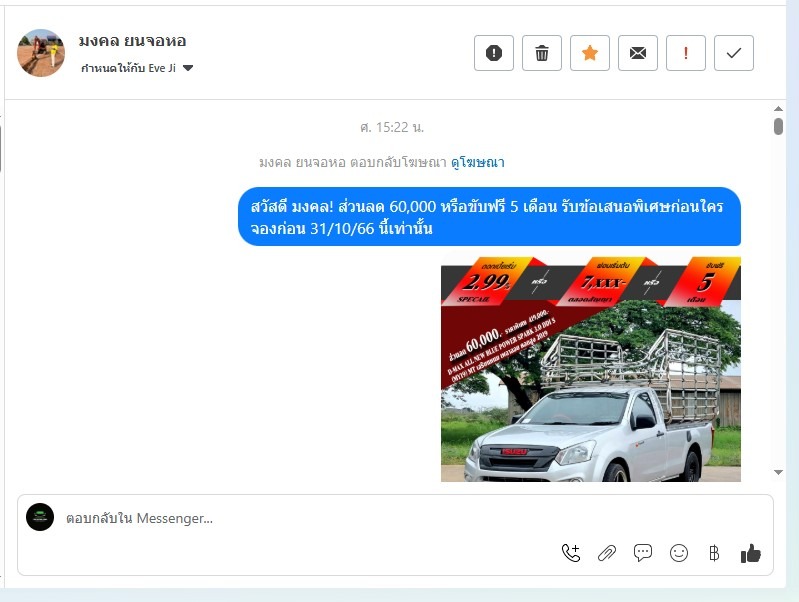
Task: Open the ดูโฆษณา ad link
Action: tap(477, 162)
